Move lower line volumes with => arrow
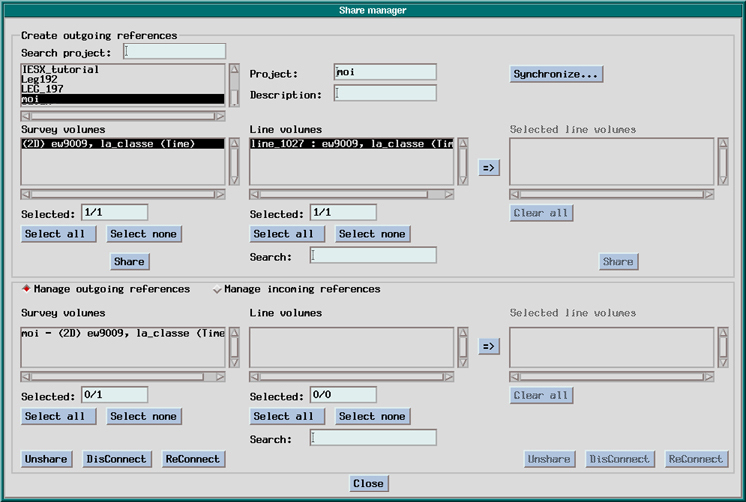Viewport: 746px width, 502px height. click(x=489, y=346)
